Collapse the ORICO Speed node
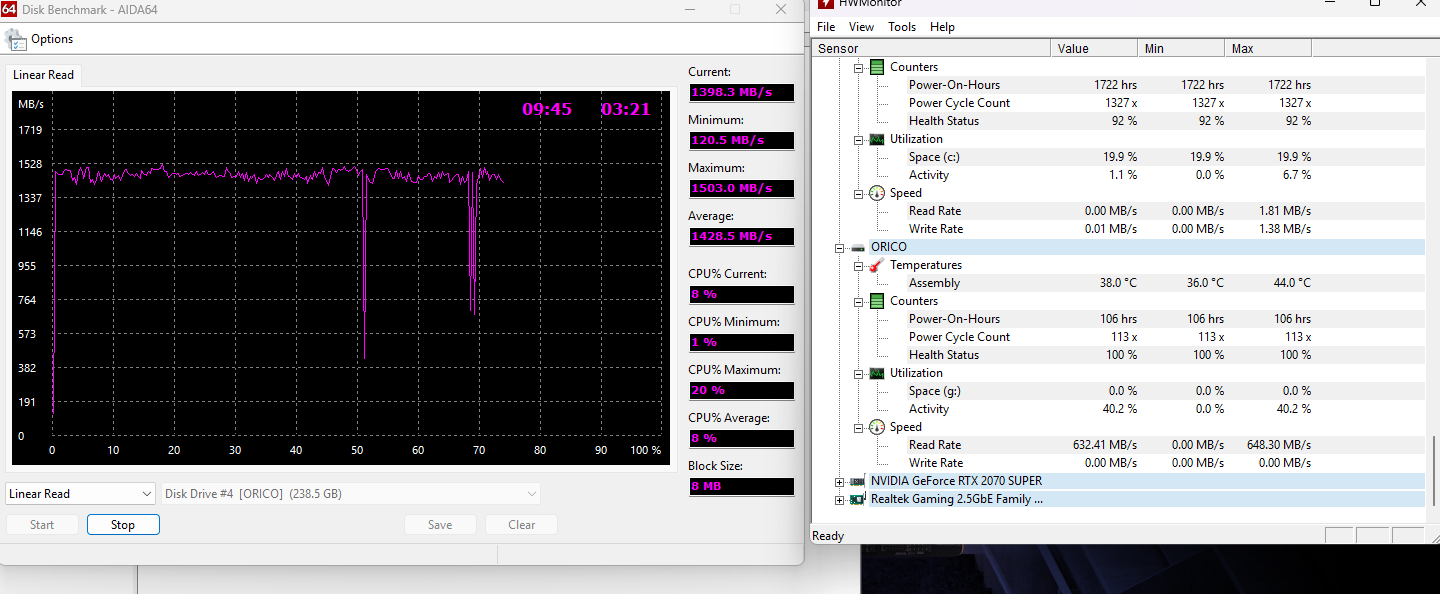 pos(858,427)
